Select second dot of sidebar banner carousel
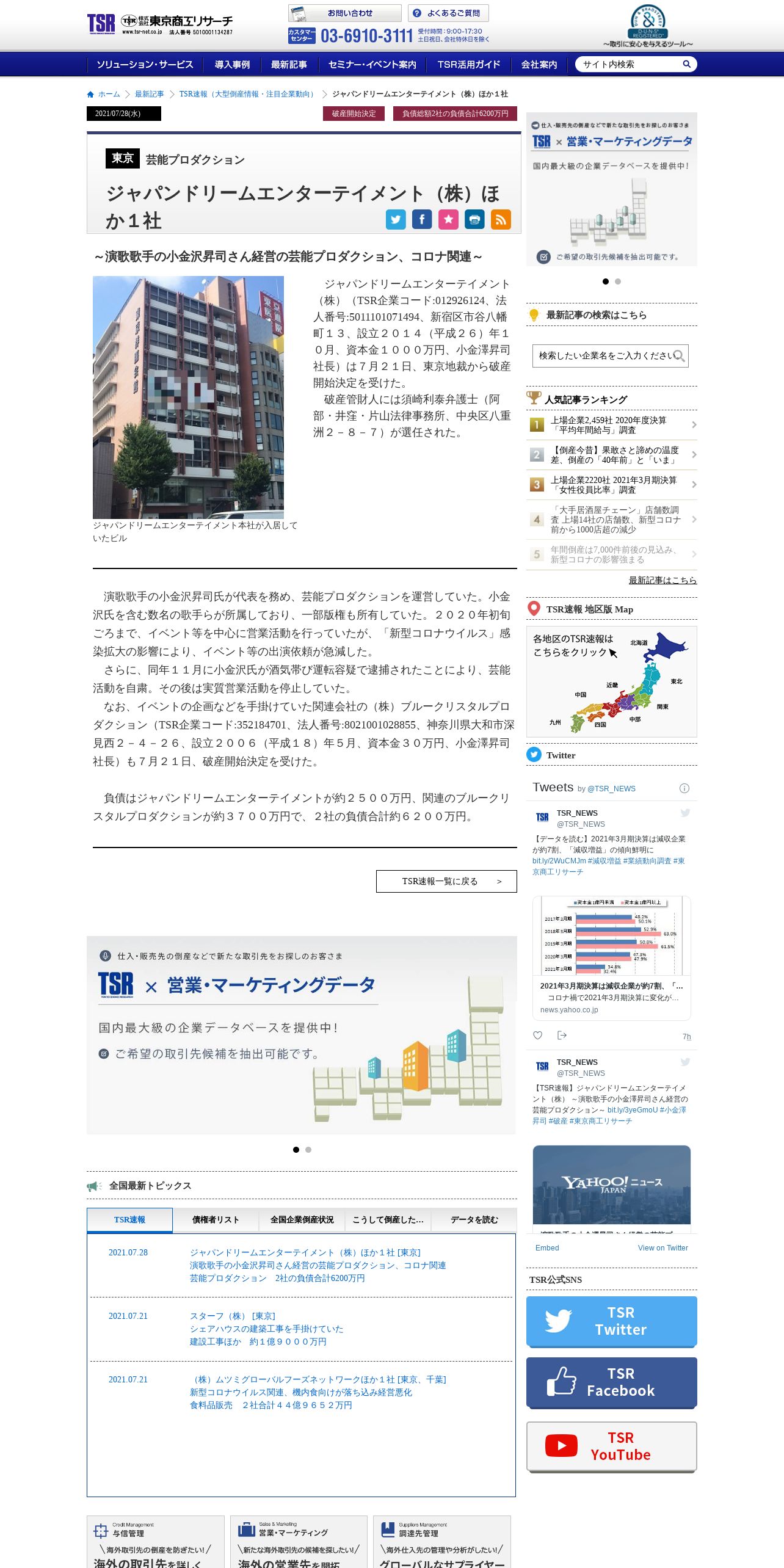The width and height of the screenshot is (784, 1568). 618,281
